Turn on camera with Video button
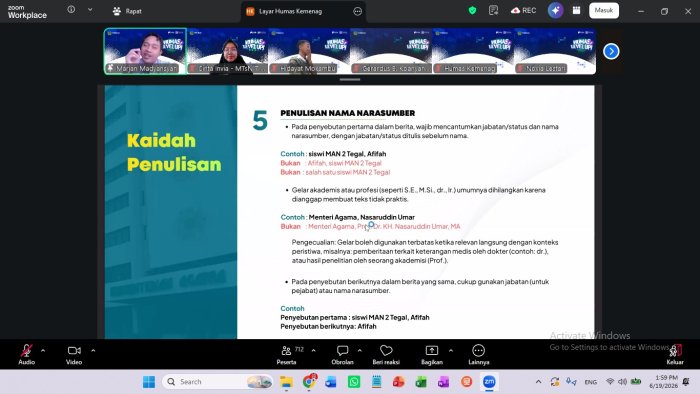 click(74, 354)
